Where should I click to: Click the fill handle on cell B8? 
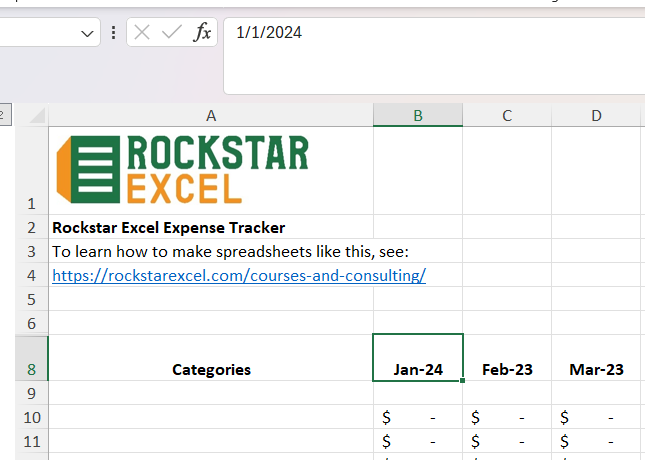click(463, 380)
